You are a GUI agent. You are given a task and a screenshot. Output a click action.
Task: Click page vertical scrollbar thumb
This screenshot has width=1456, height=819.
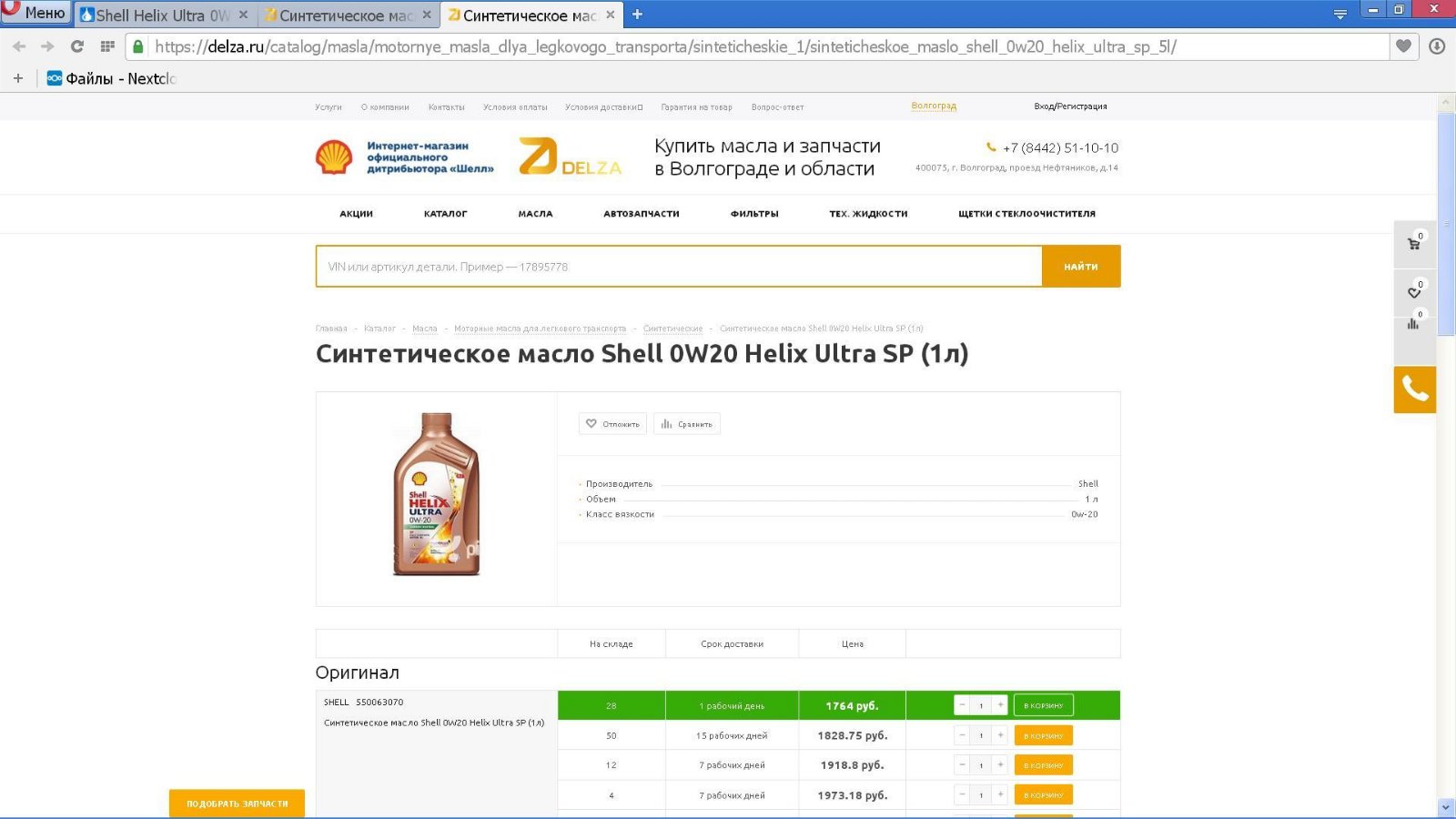coord(1447,224)
